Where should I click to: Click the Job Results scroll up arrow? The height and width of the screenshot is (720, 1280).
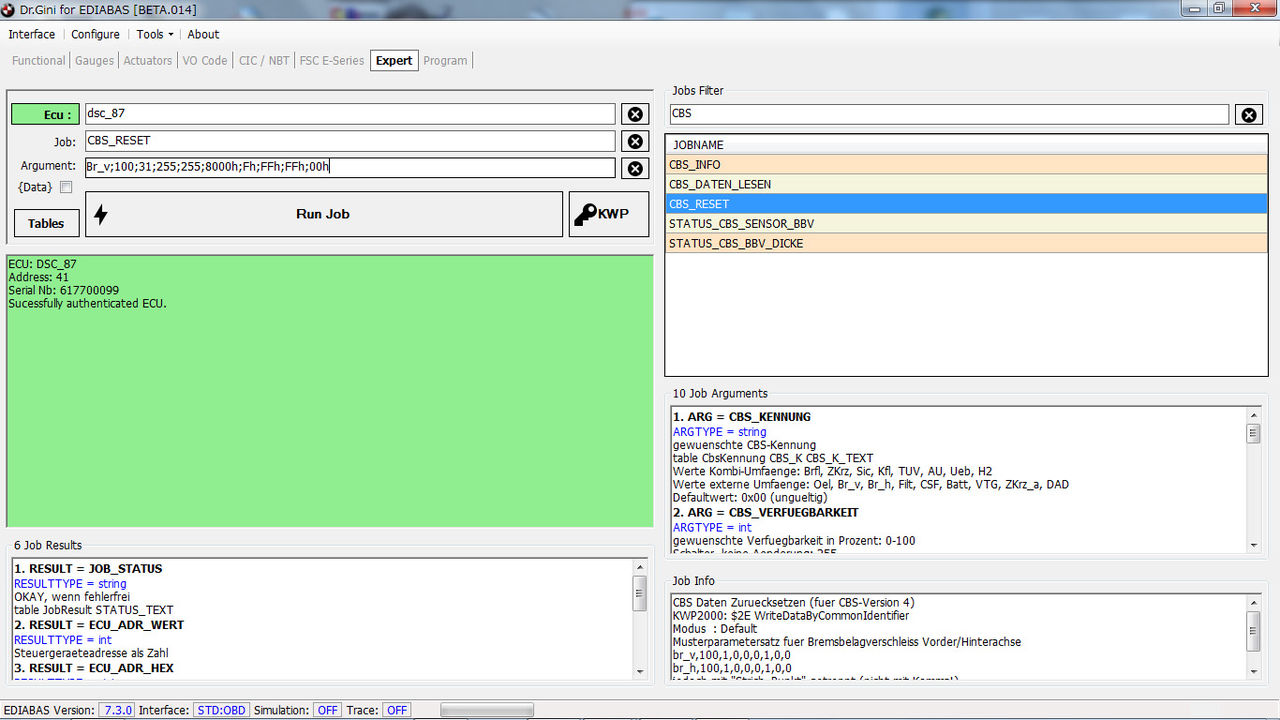640,567
